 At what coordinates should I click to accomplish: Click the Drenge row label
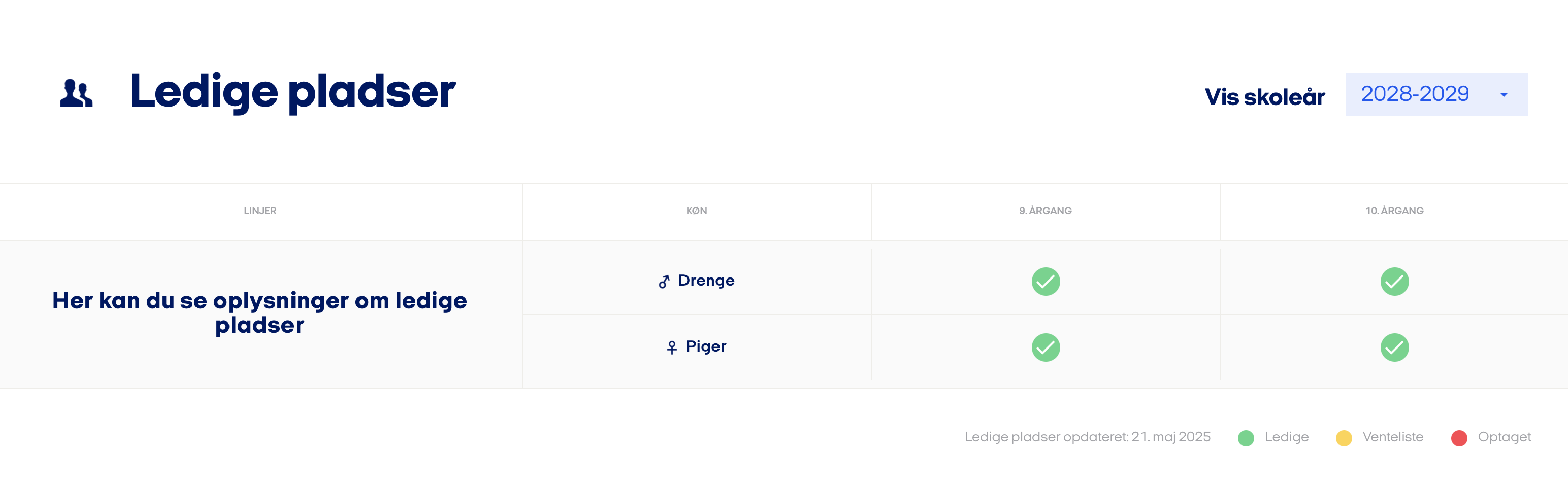[705, 281]
